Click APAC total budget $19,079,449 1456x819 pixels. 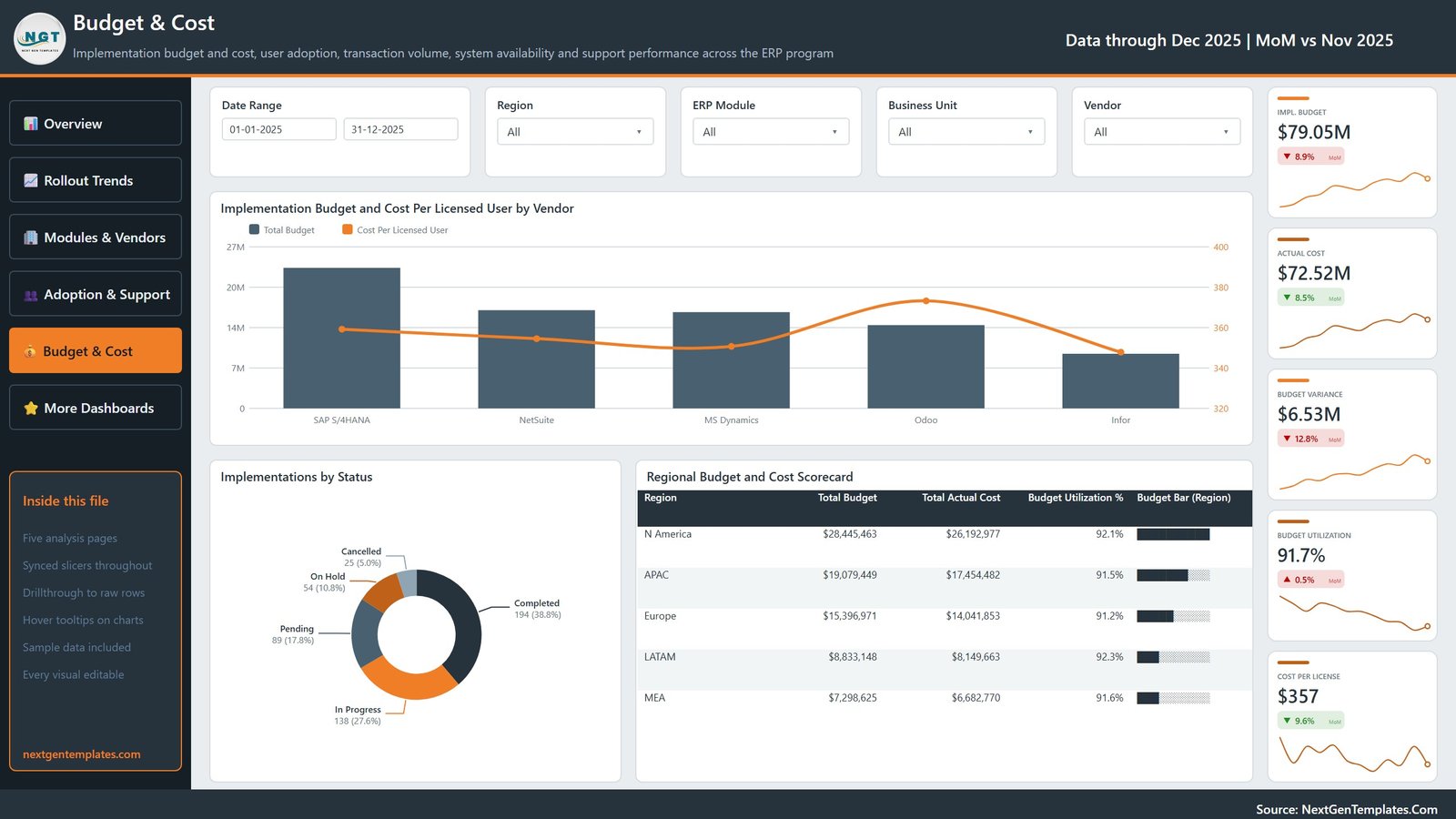click(850, 575)
